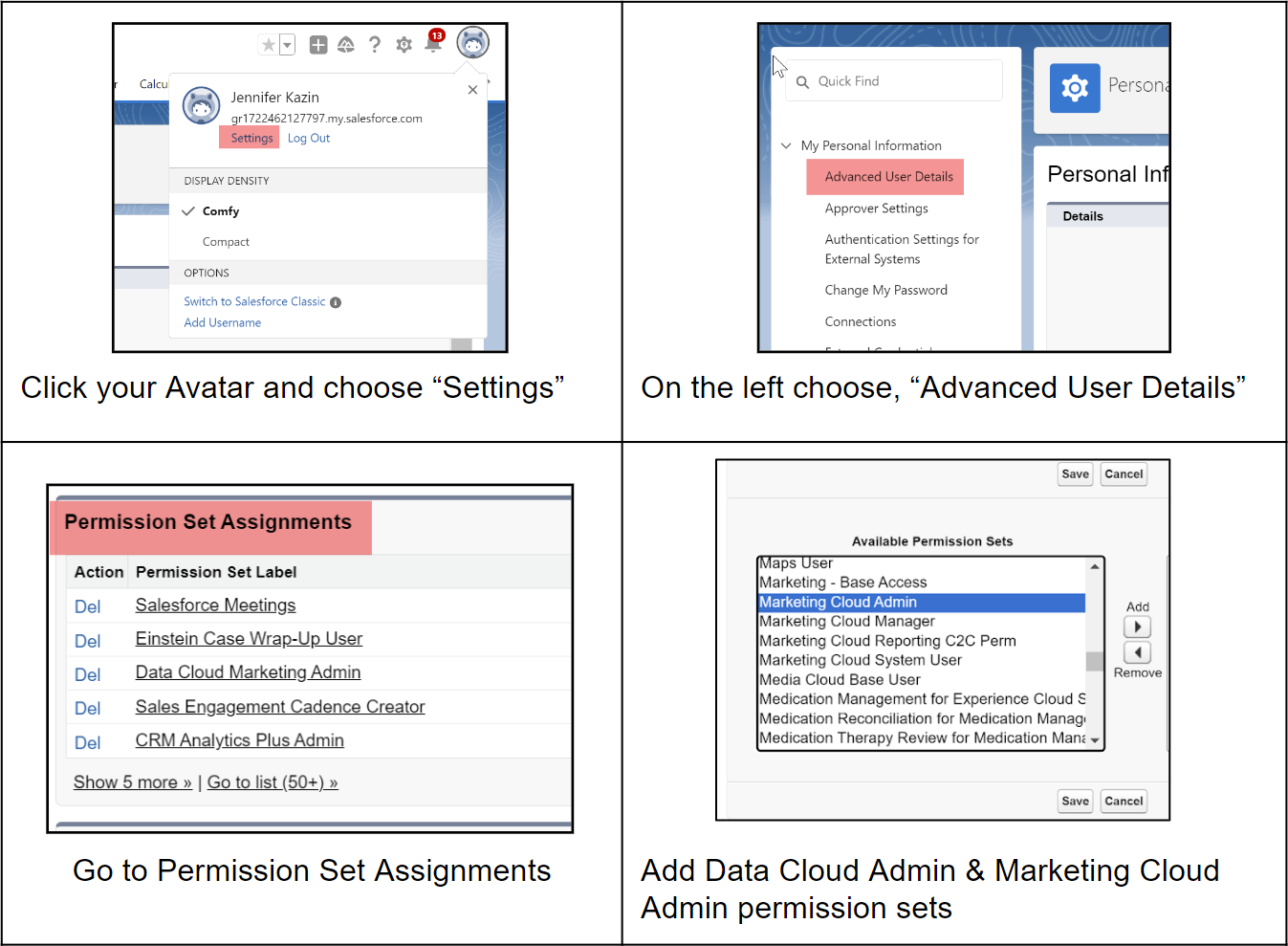Open Sales Engagement Cadence Creator link
The width and height of the screenshot is (1288, 946).
point(280,707)
